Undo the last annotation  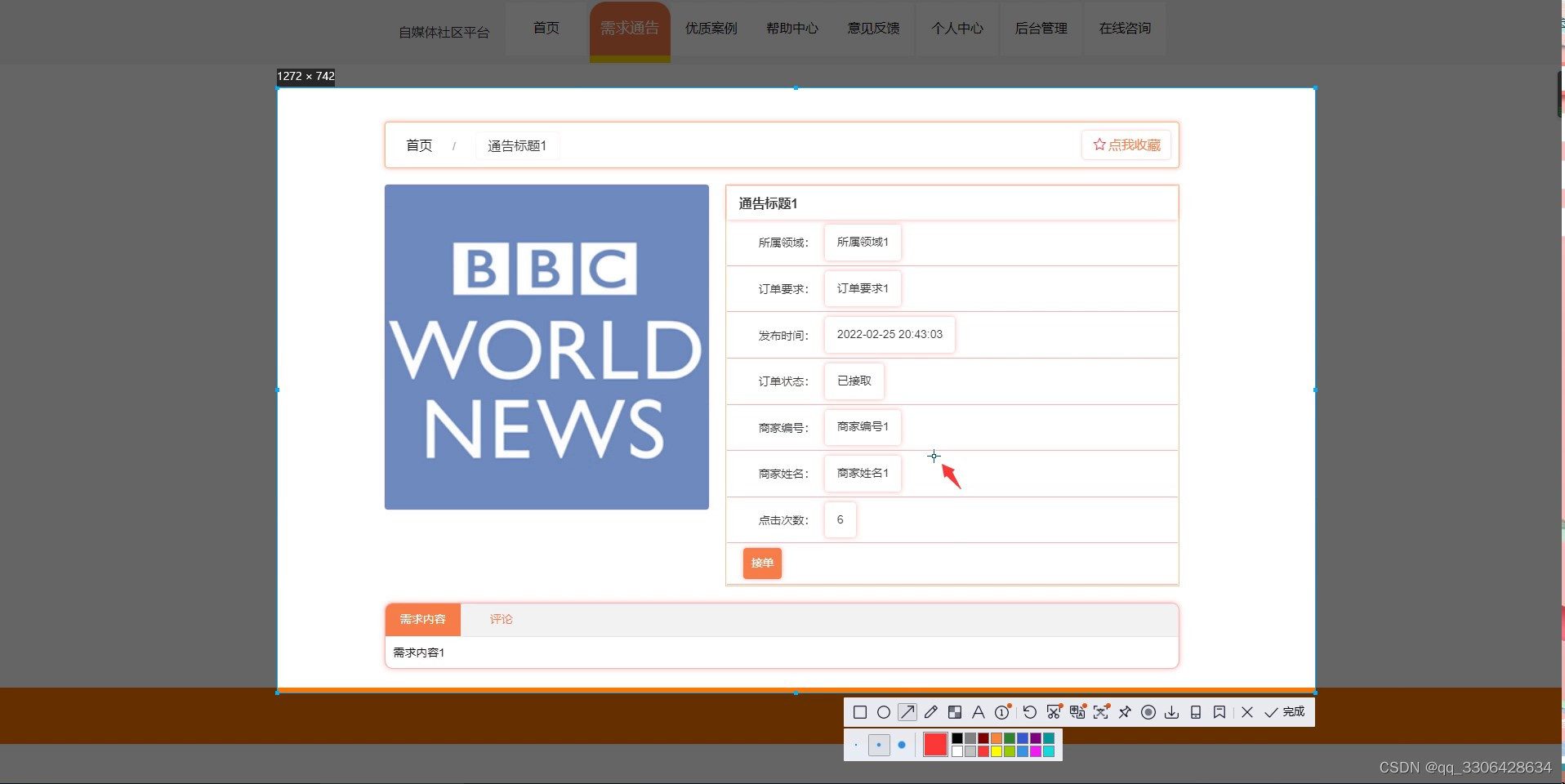(x=1030, y=712)
